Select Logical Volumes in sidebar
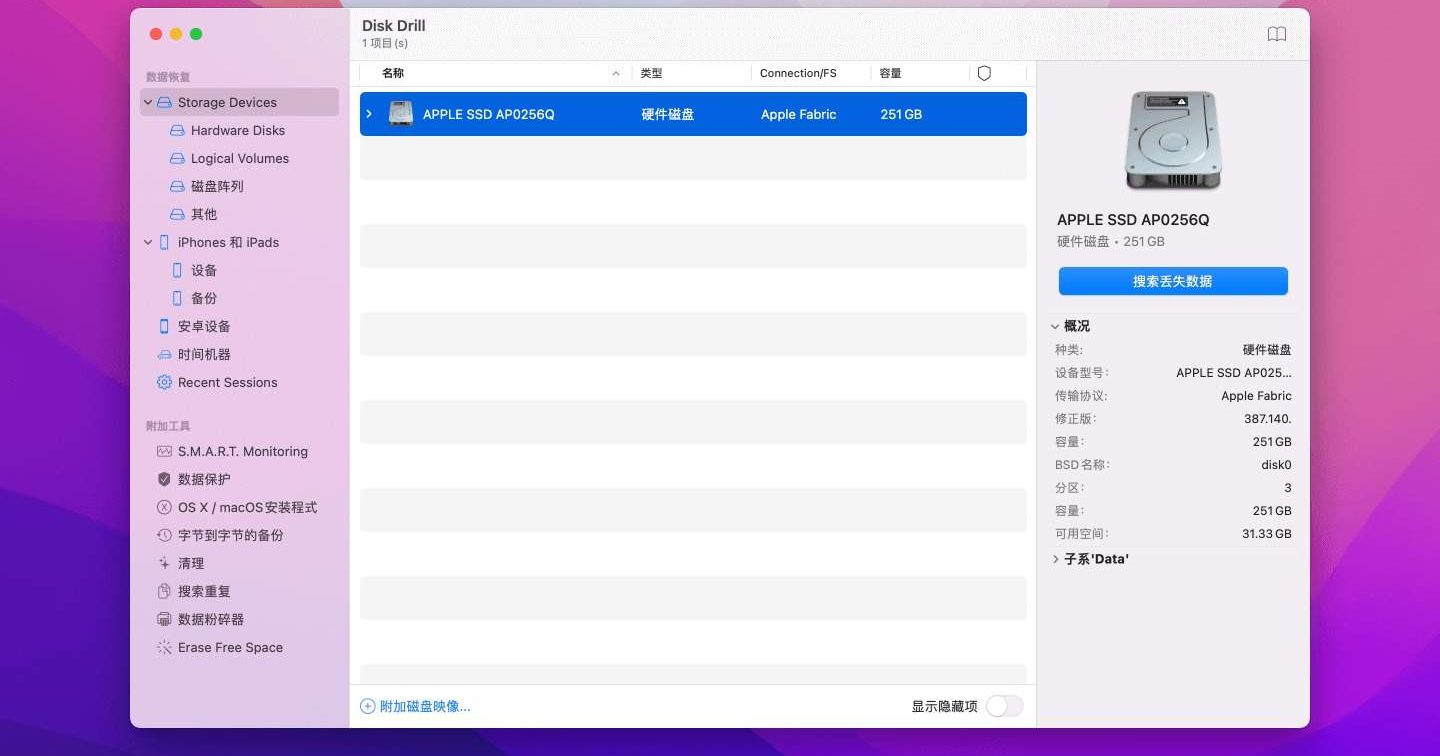 pos(239,158)
